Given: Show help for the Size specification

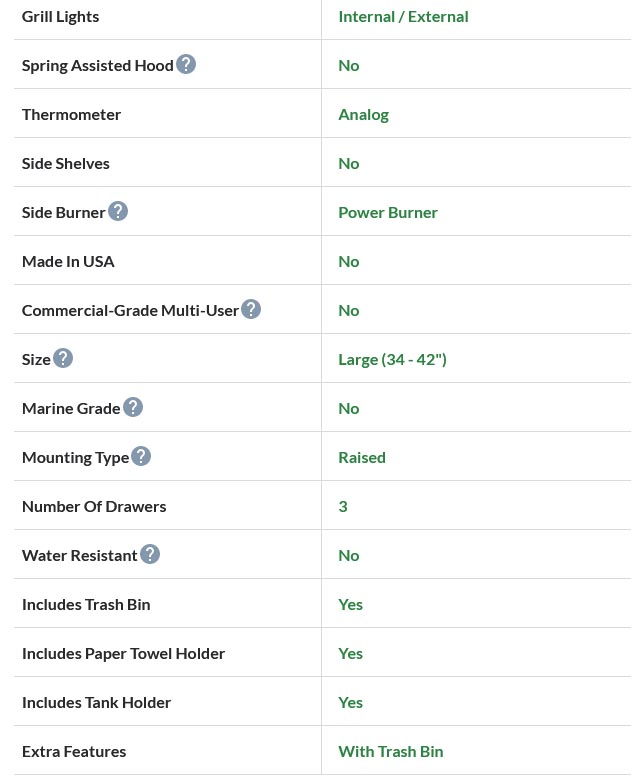Looking at the screenshot, I should click(63, 358).
